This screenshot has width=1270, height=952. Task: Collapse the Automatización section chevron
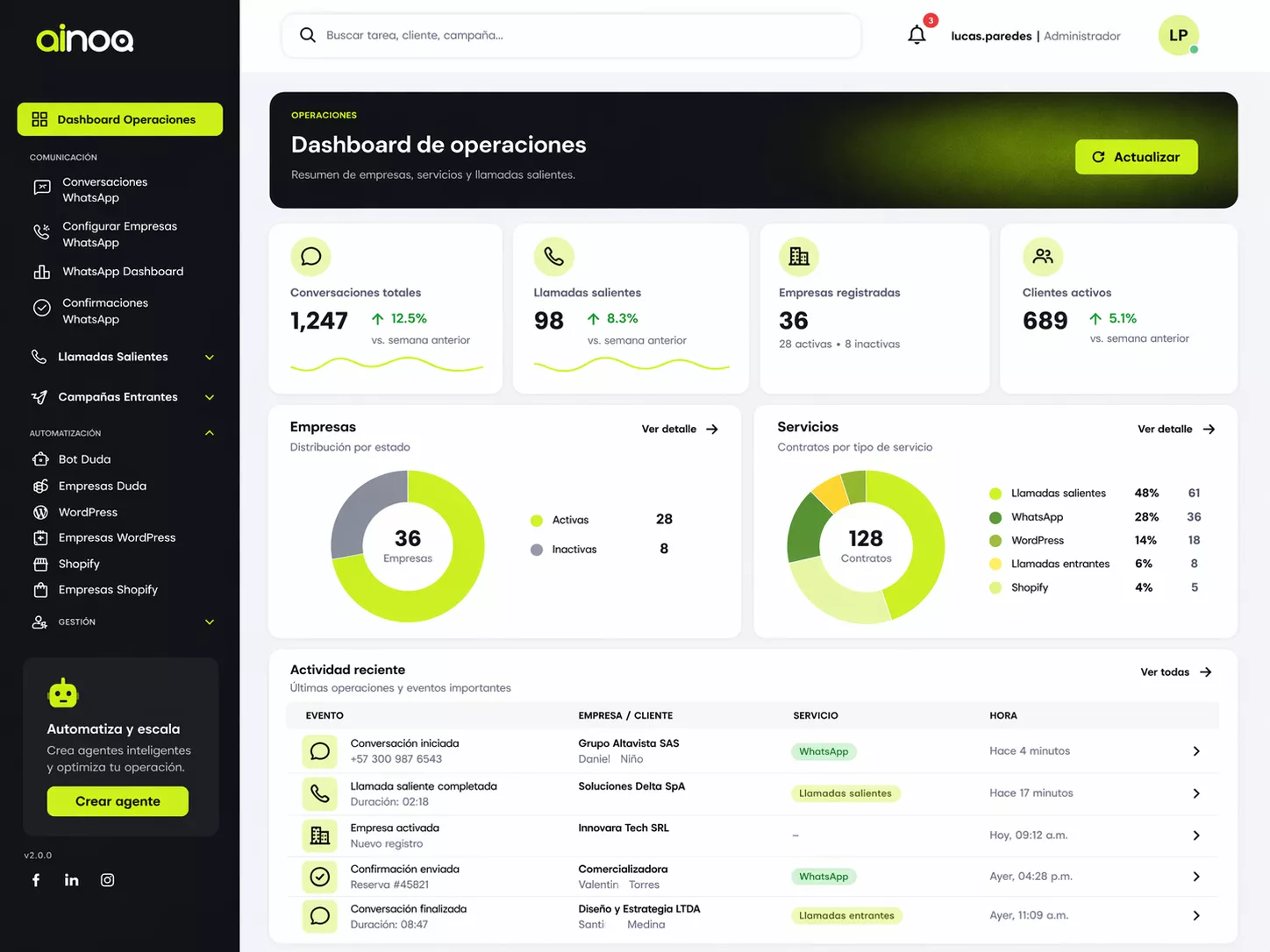tap(210, 433)
